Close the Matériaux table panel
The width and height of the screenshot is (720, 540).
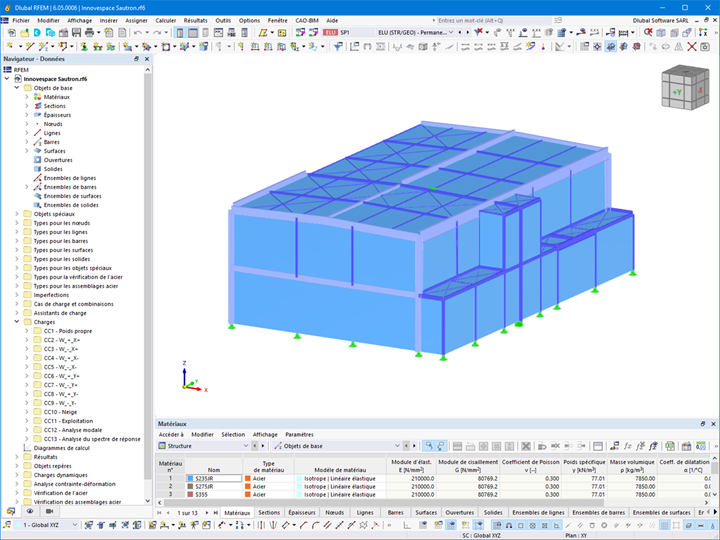coord(713,424)
